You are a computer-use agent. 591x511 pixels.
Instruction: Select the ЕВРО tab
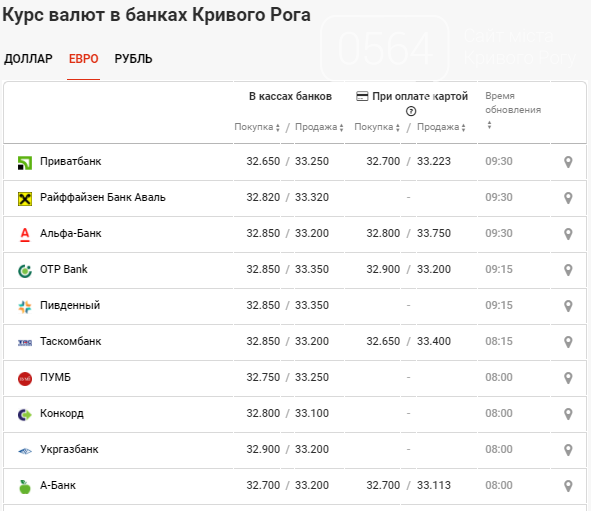(83, 59)
